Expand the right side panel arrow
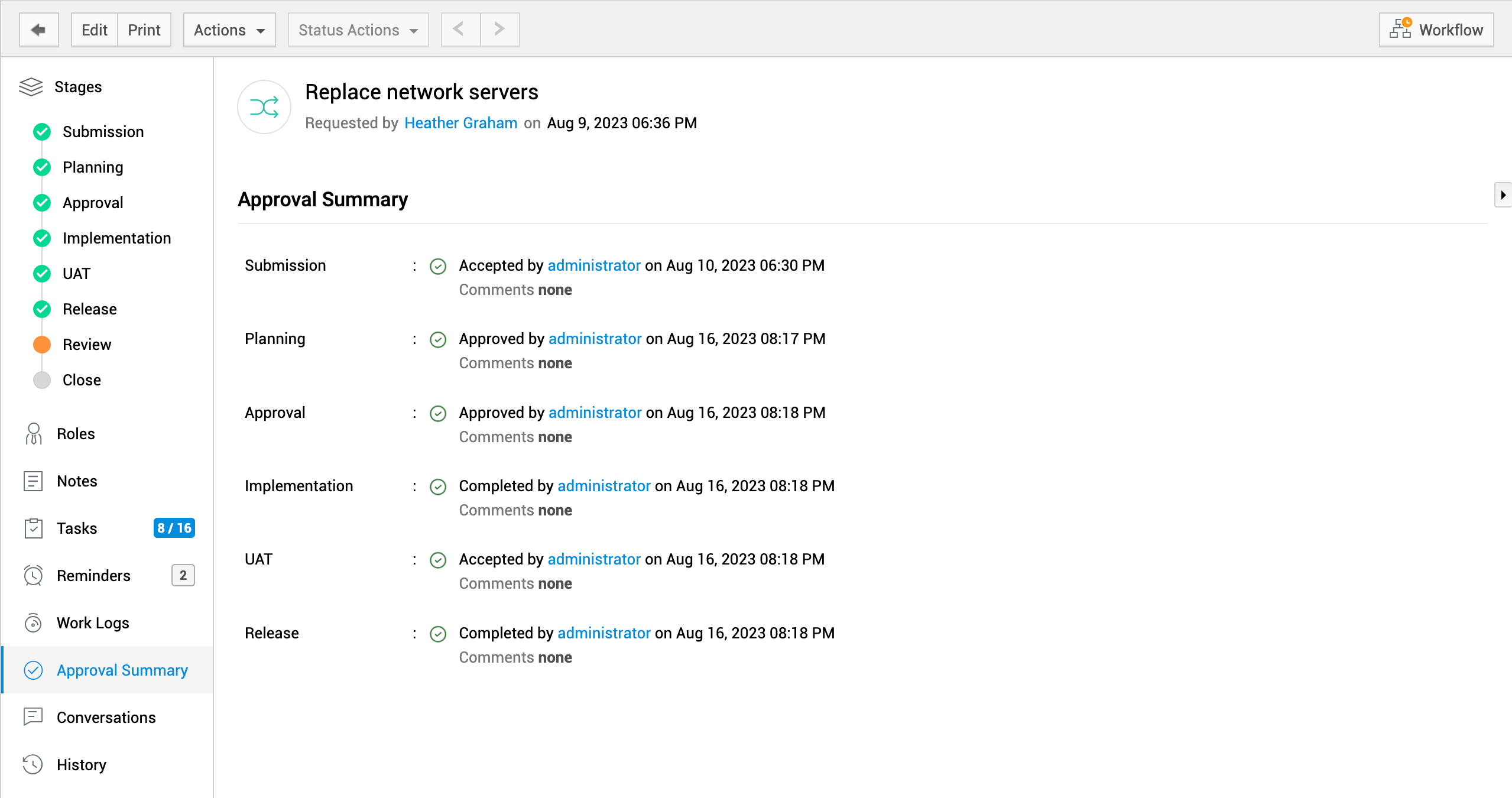This screenshot has width=1512, height=798. 1503,195
